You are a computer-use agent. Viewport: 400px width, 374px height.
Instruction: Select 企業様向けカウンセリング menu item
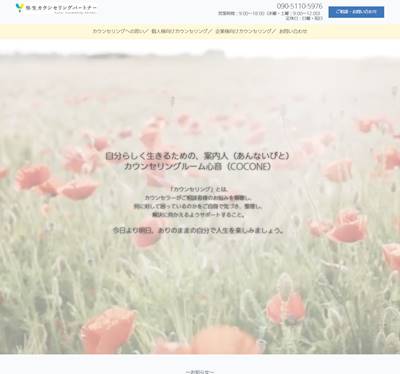245,31
